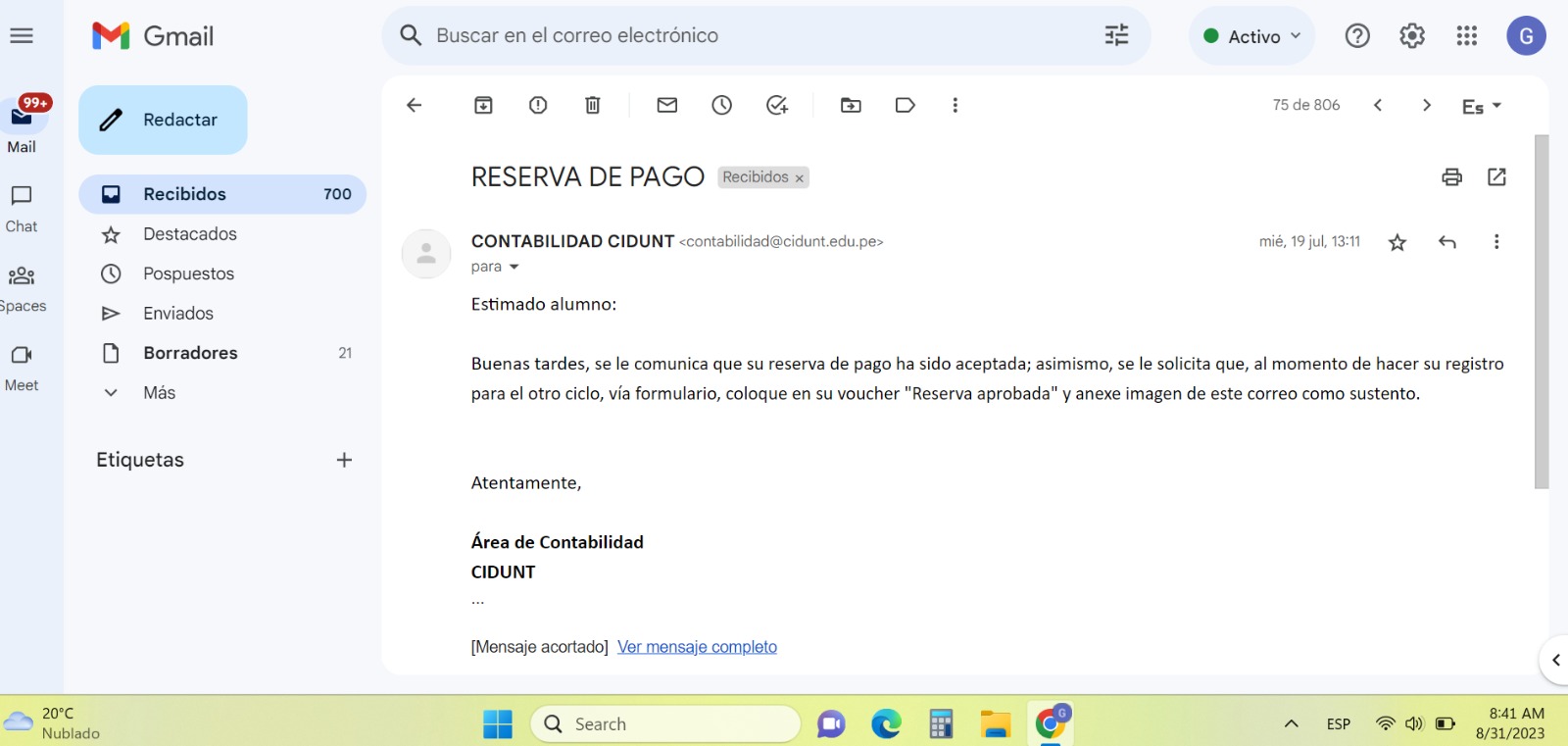This screenshot has width=1568, height=746.
Task: Open the Ver mensaje completo link
Action: pyautogui.click(x=697, y=647)
